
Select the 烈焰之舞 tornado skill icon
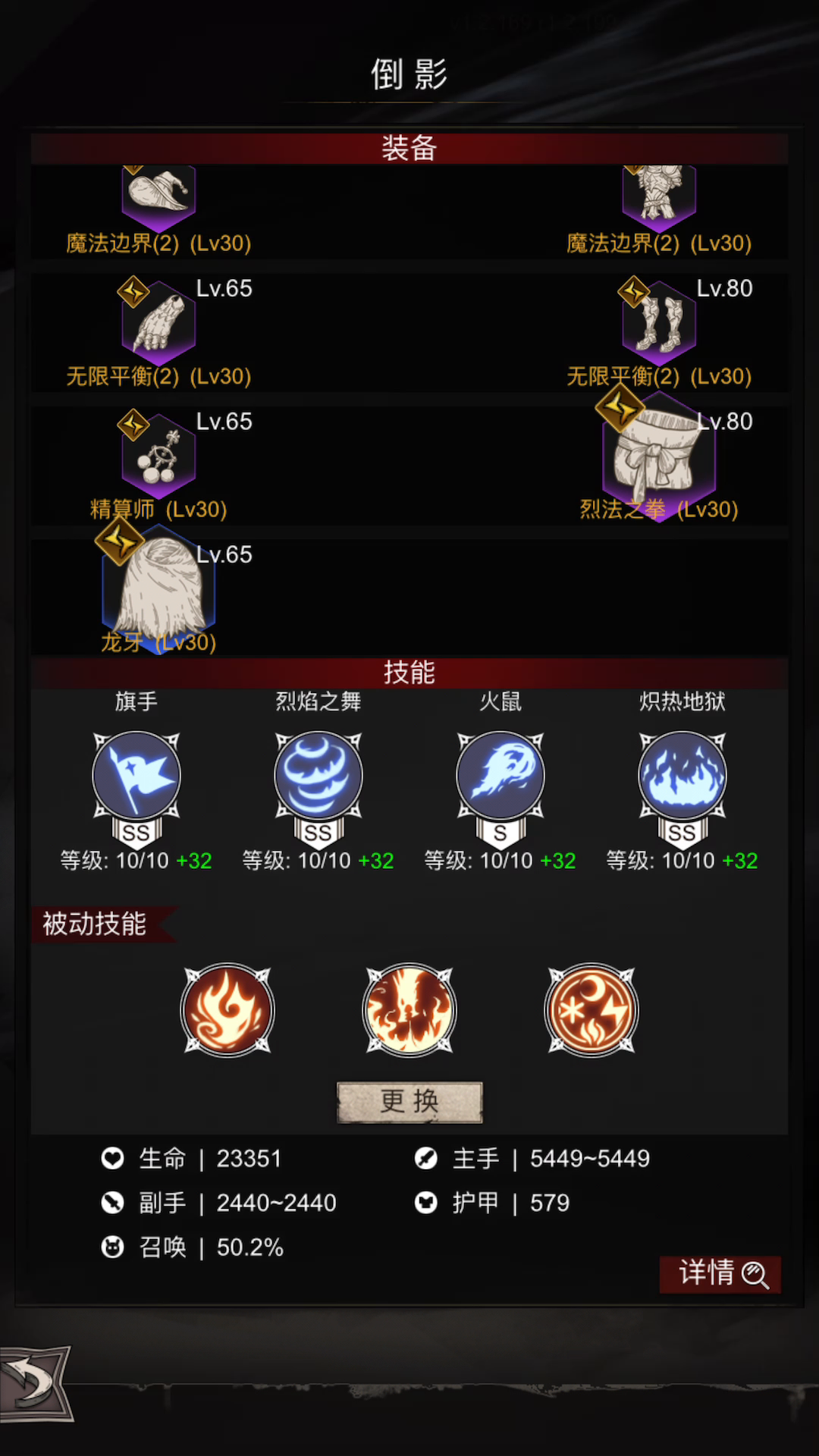coord(318,776)
